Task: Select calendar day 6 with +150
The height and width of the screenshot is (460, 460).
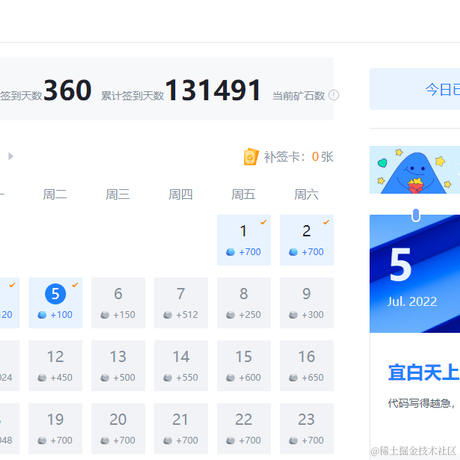Action: 118,303
